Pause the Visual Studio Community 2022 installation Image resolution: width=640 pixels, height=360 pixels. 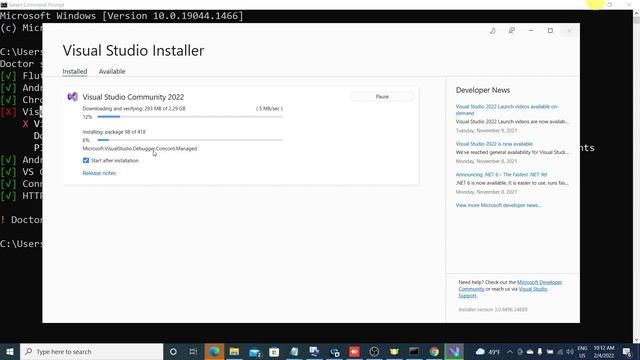(382, 97)
